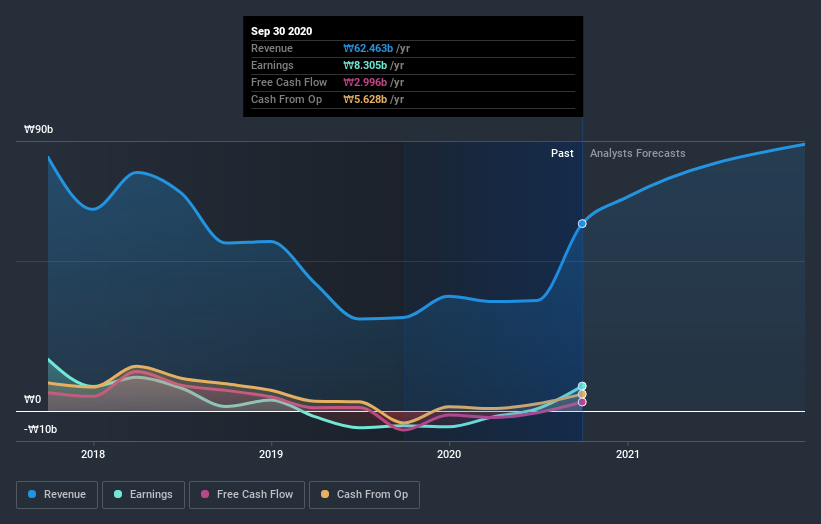
Task: Click the Cash From Op label in tooltip
Action: click(x=286, y=99)
